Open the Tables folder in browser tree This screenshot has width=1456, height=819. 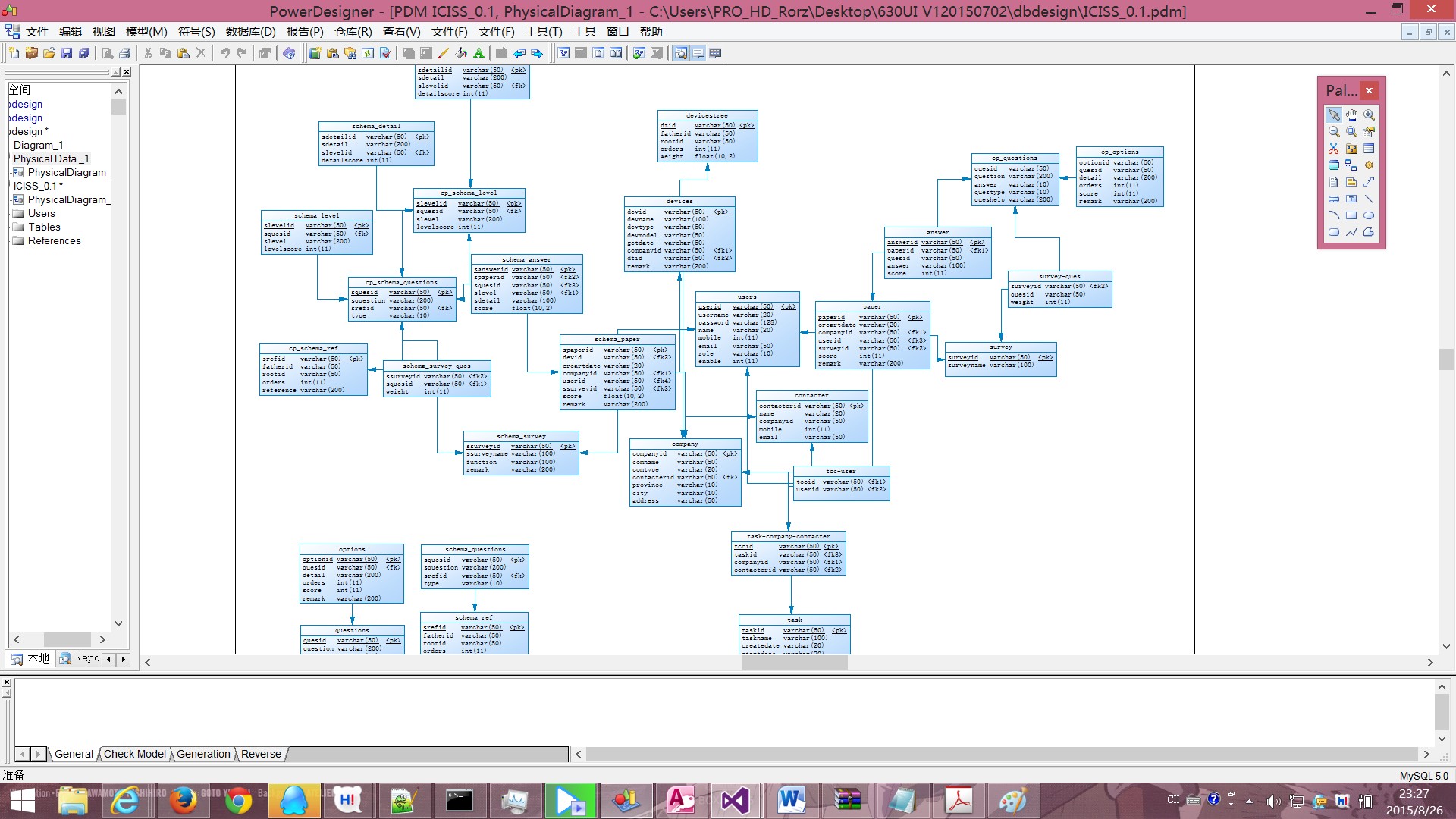pos(44,227)
